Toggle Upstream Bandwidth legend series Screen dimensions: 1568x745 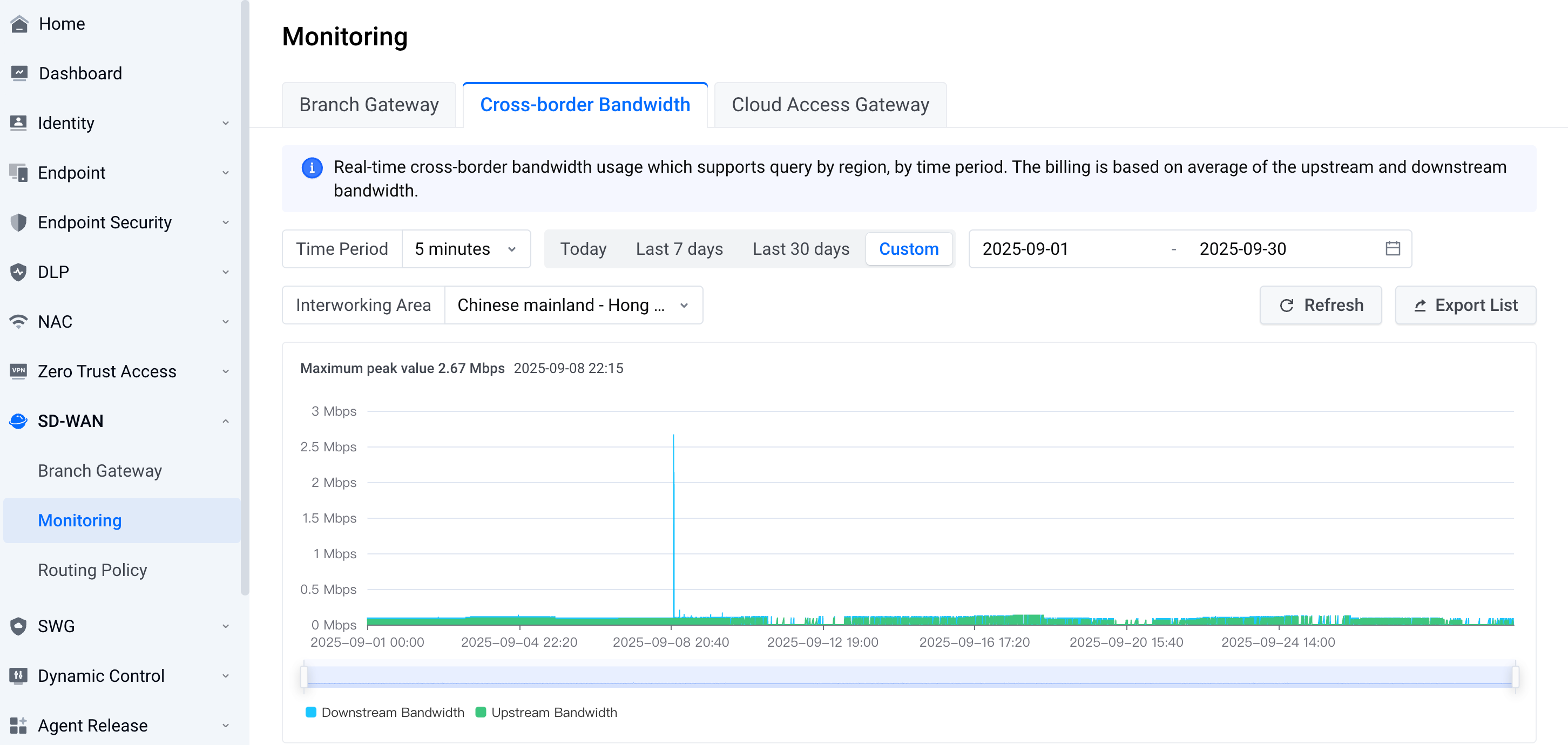coord(546,712)
